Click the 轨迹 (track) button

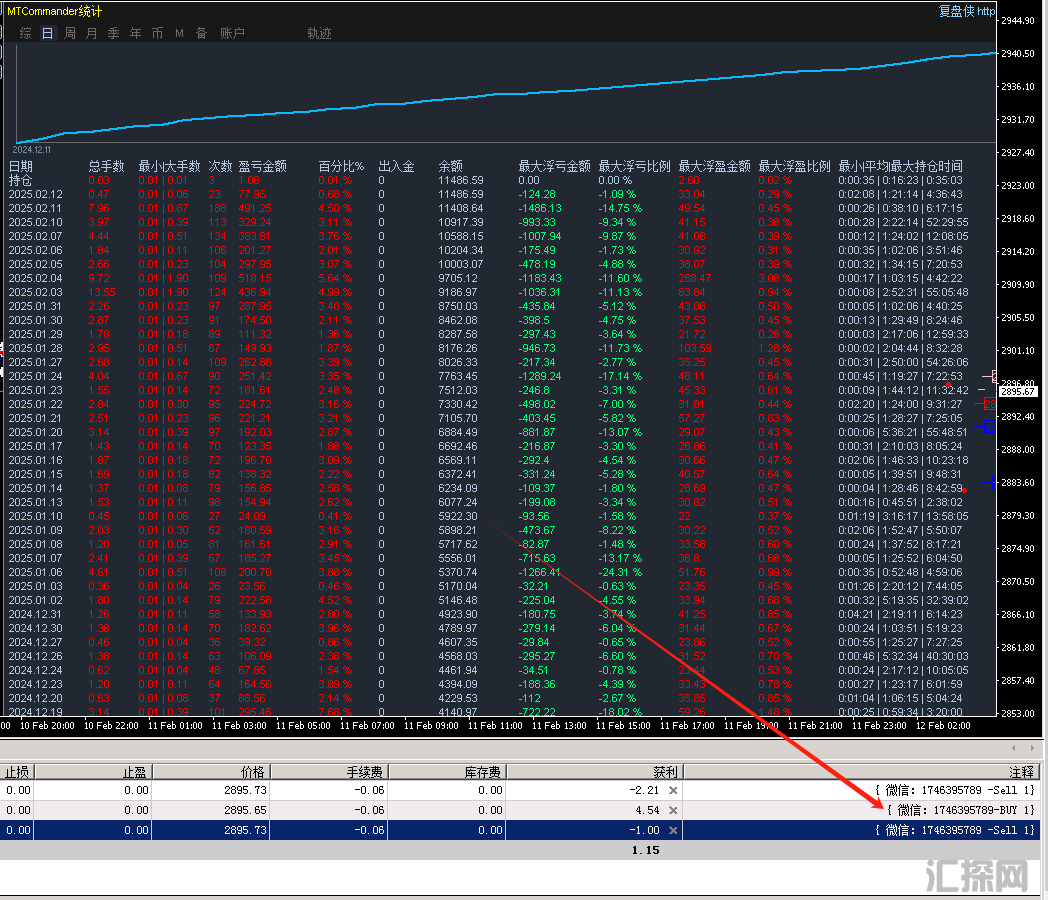[x=319, y=33]
